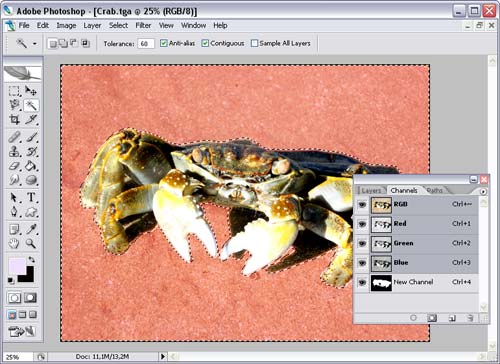The height and width of the screenshot is (364, 500).
Task: Jump to ImageReady button
Action: (22, 331)
